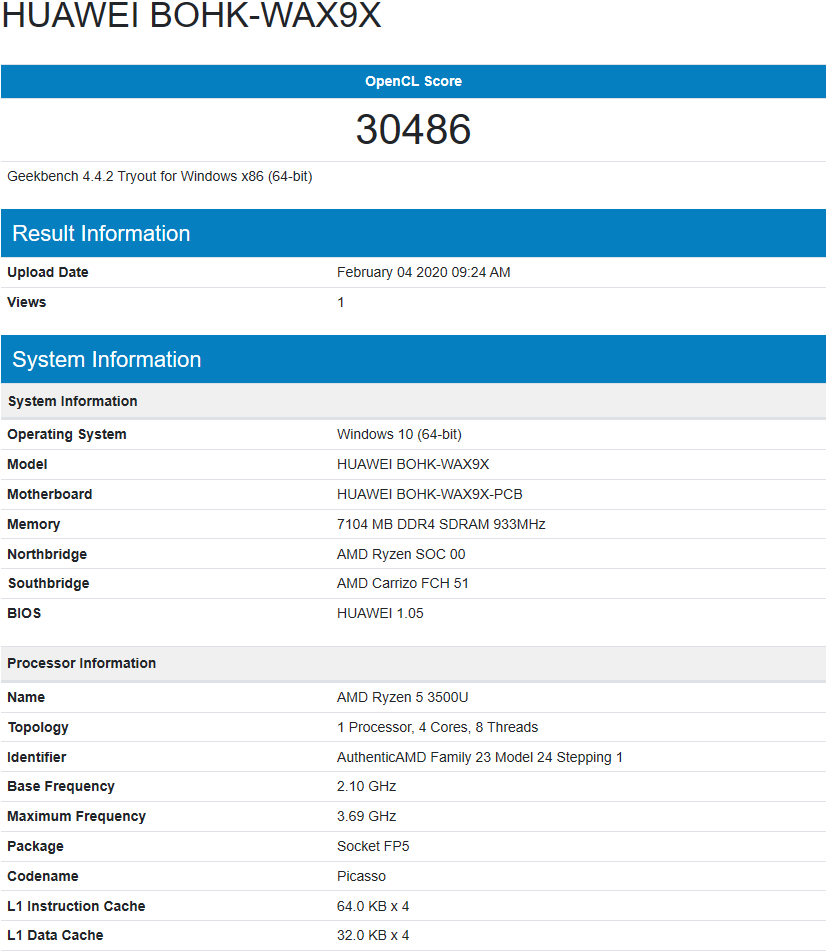
Task: Click the Upload Date label
Action: tap(48, 272)
